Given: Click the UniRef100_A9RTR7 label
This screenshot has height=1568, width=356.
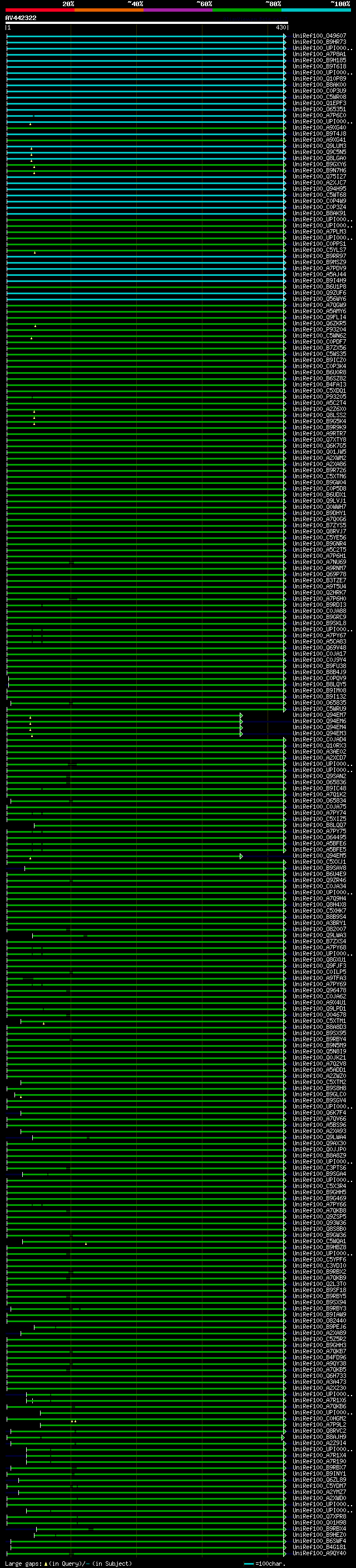Looking at the screenshot, I should coord(319,433).
